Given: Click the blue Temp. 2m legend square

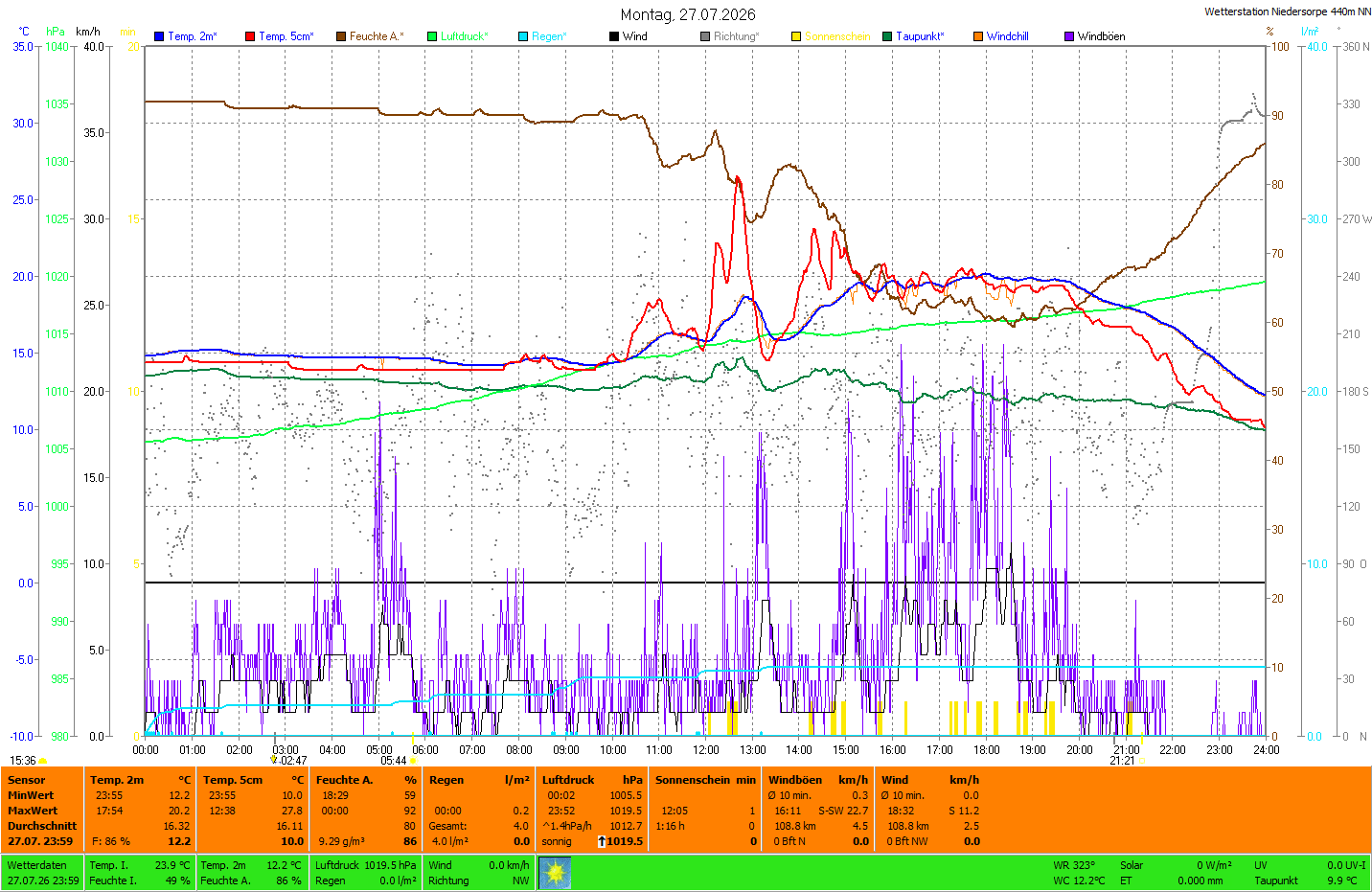Looking at the screenshot, I should (x=159, y=36).
